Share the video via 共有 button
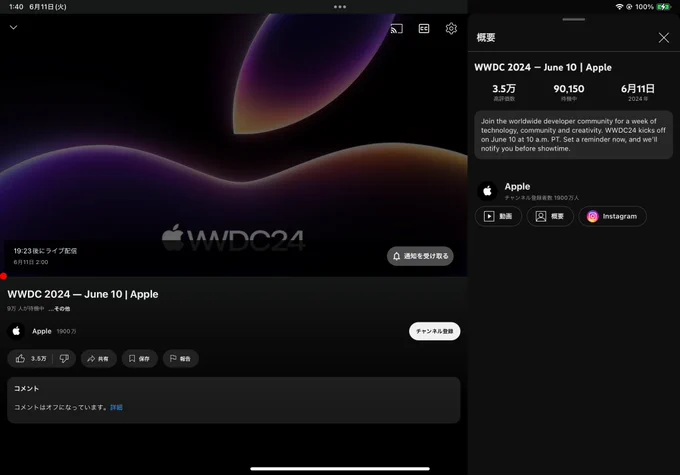Screen dimensions: 680x475 pos(98,359)
